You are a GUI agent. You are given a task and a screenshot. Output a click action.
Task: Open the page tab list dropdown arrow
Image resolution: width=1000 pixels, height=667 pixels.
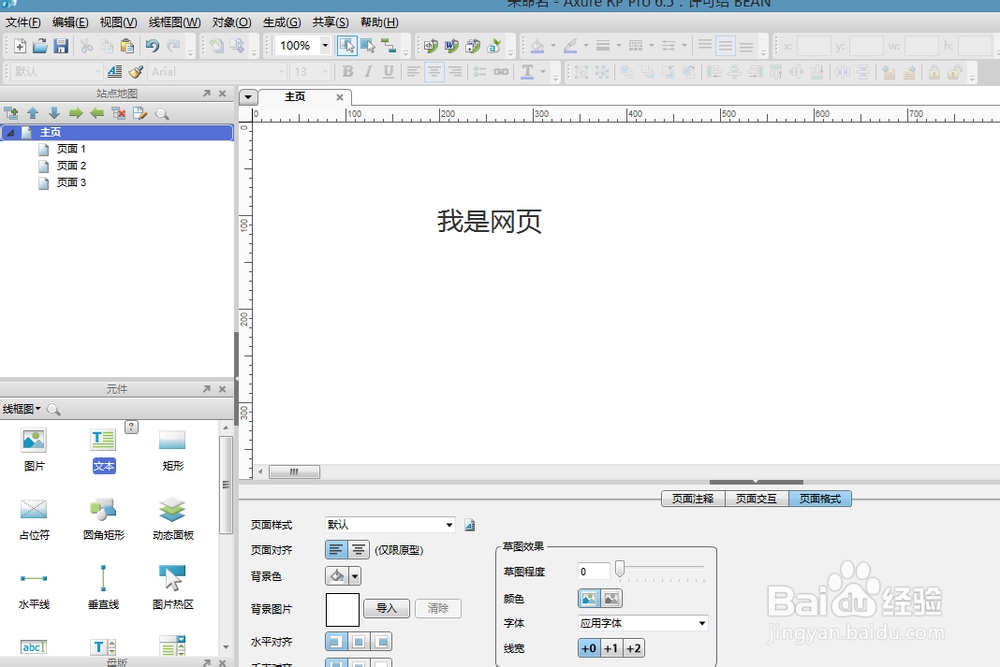coord(248,98)
